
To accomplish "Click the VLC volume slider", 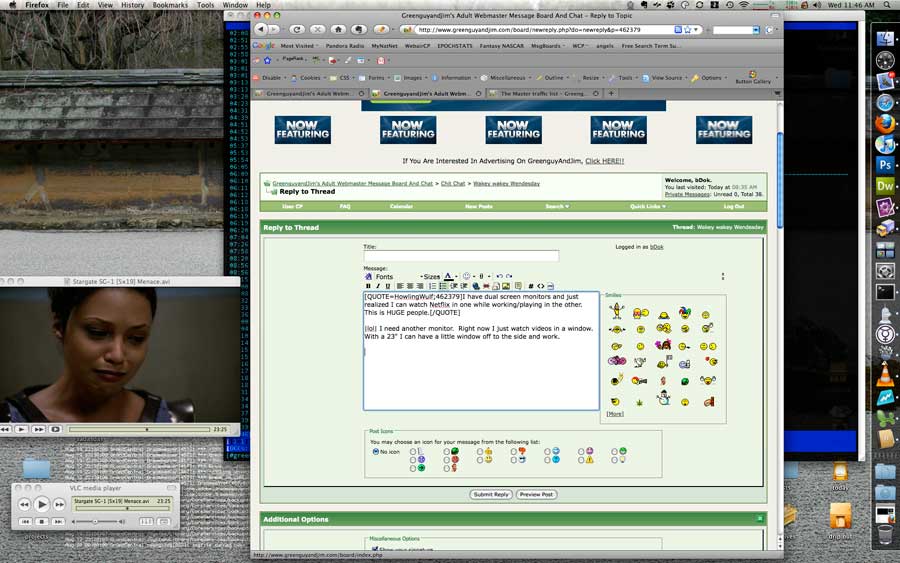I will coord(95,521).
